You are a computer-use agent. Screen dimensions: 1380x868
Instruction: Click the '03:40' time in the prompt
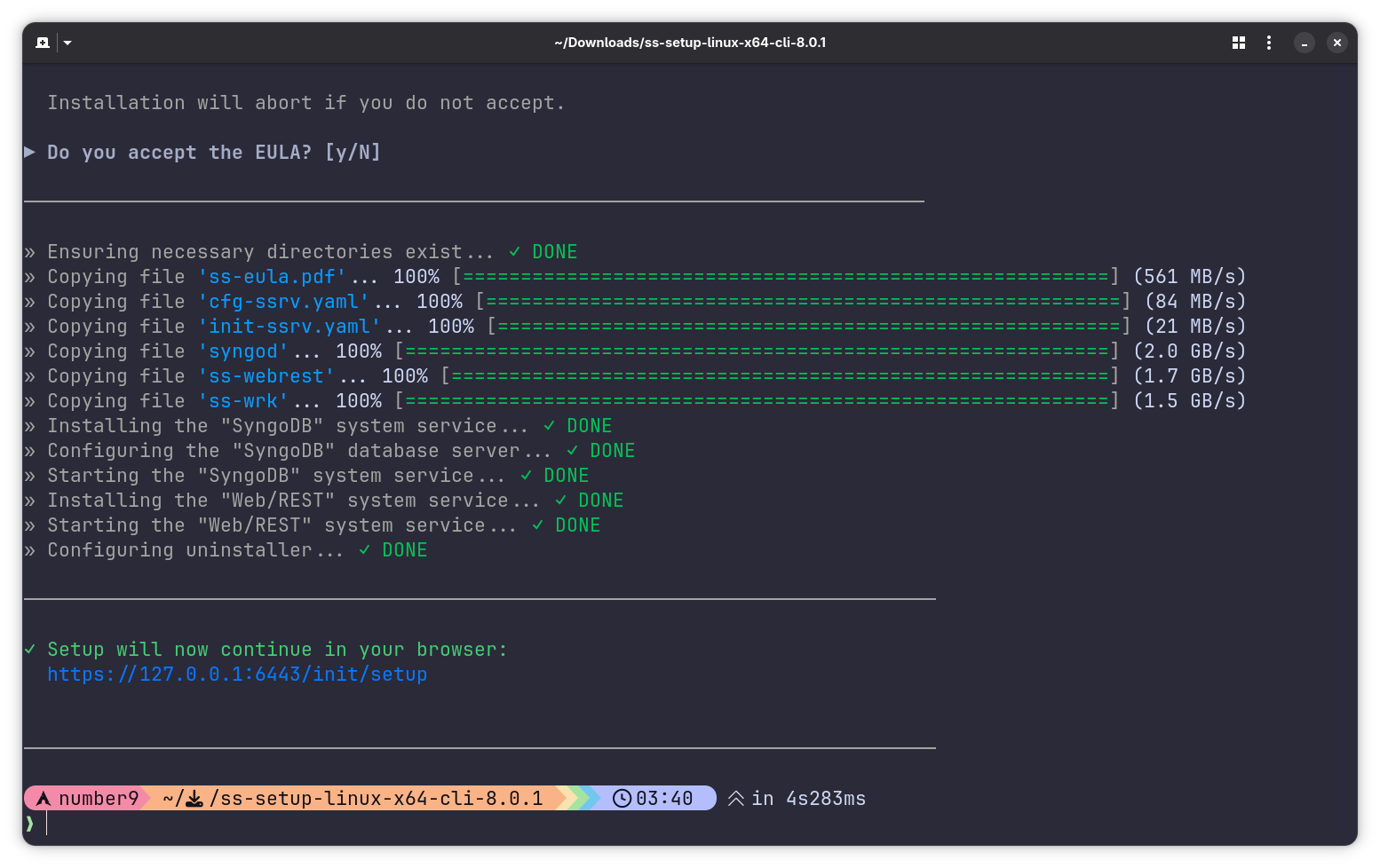[x=664, y=799]
